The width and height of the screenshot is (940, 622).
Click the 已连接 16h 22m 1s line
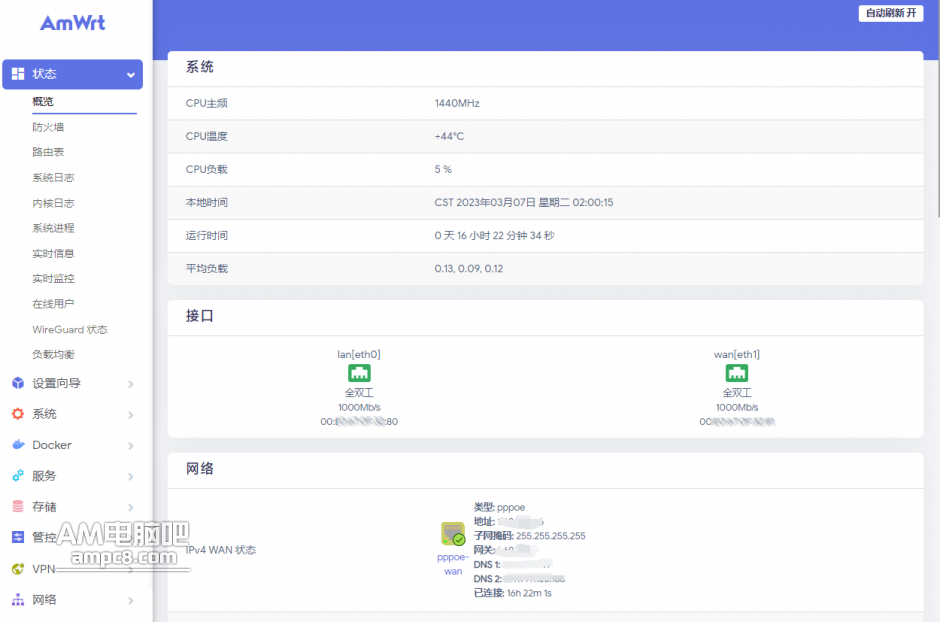(513, 593)
